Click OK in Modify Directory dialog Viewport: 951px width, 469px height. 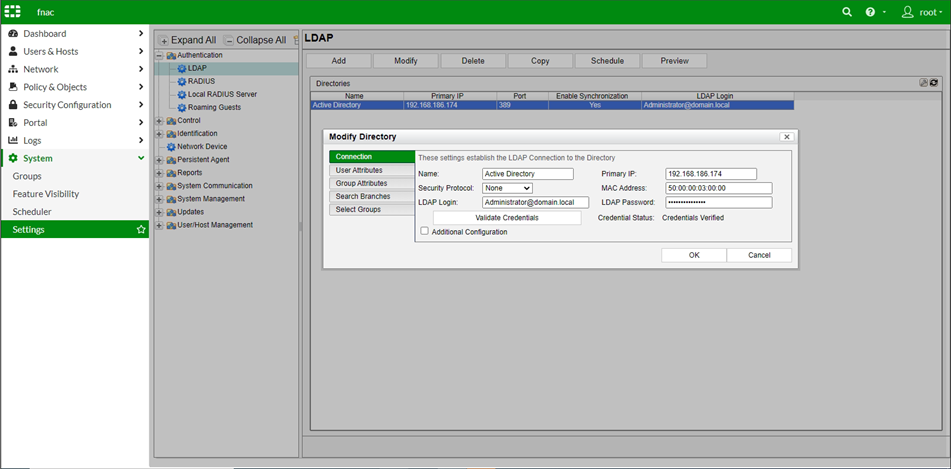694,255
